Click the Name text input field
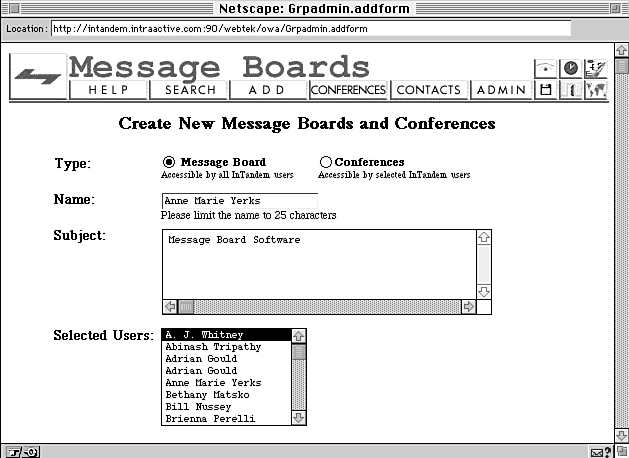Viewport: 629px width, 458px height. pyautogui.click(x=239, y=200)
